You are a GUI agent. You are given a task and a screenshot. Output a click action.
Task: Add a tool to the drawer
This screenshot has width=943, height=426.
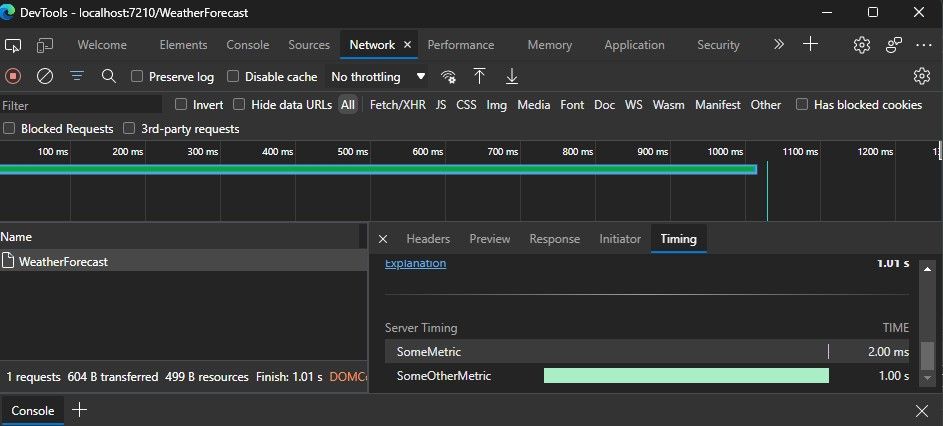tap(79, 410)
